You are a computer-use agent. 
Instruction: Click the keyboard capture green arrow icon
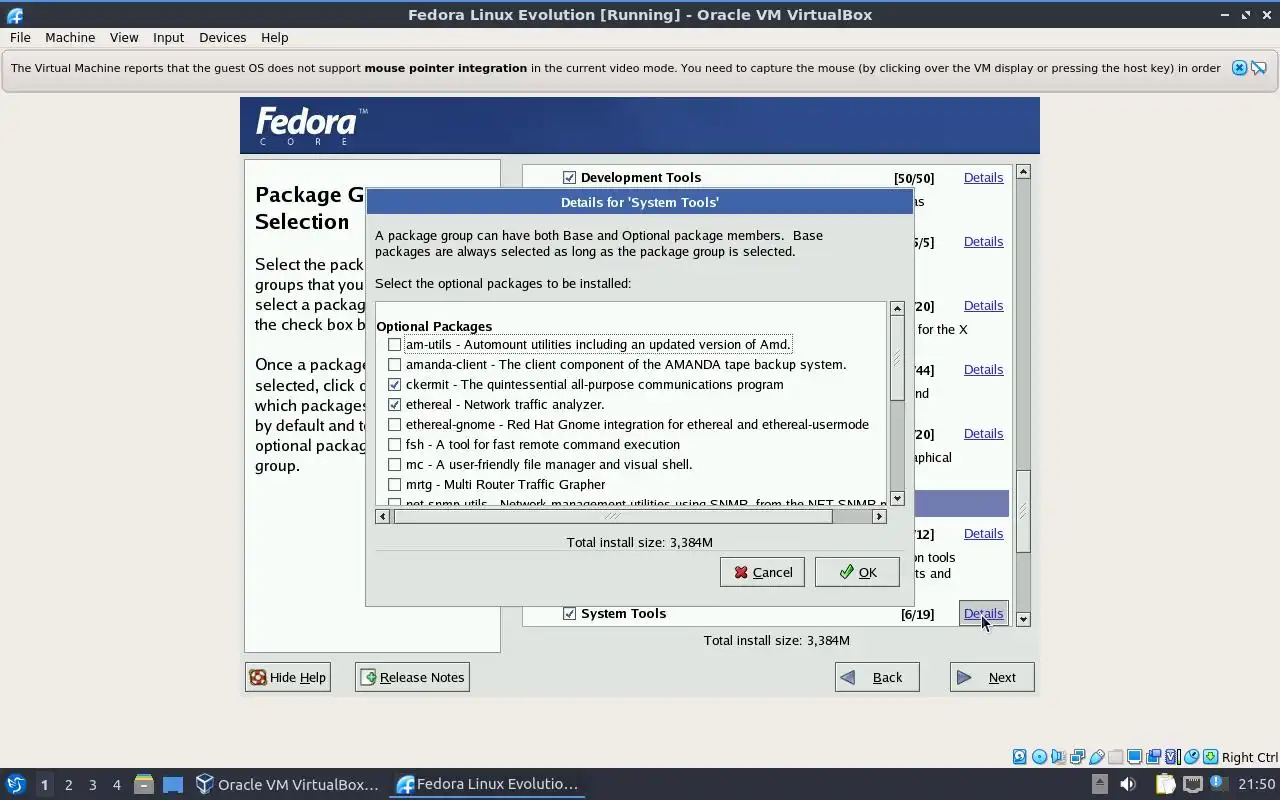(x=1210, y=757)
